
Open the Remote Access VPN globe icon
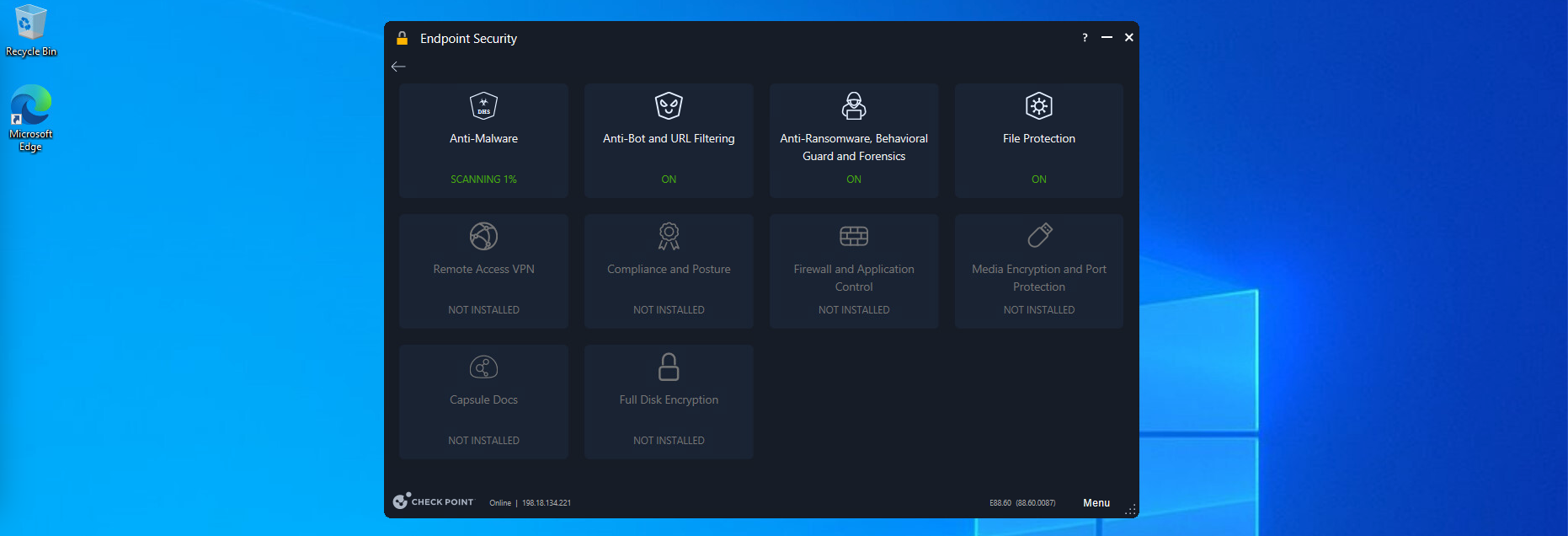(483, 237)
